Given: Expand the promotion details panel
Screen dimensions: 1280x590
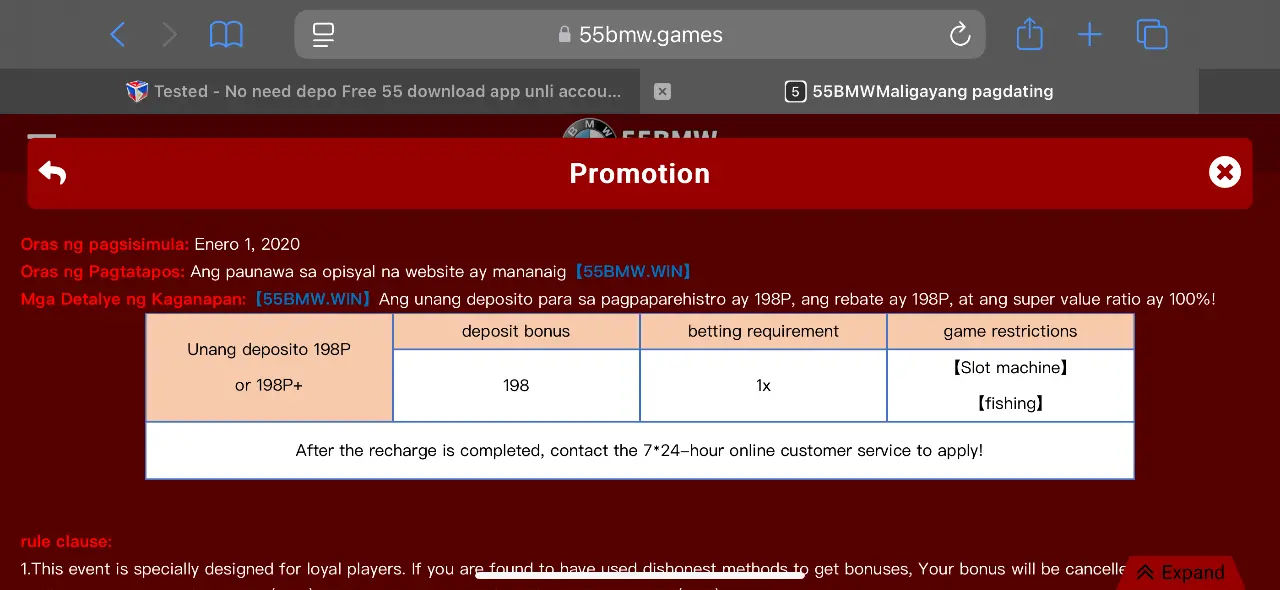Looking at the screenshot, I should 1181,572.
